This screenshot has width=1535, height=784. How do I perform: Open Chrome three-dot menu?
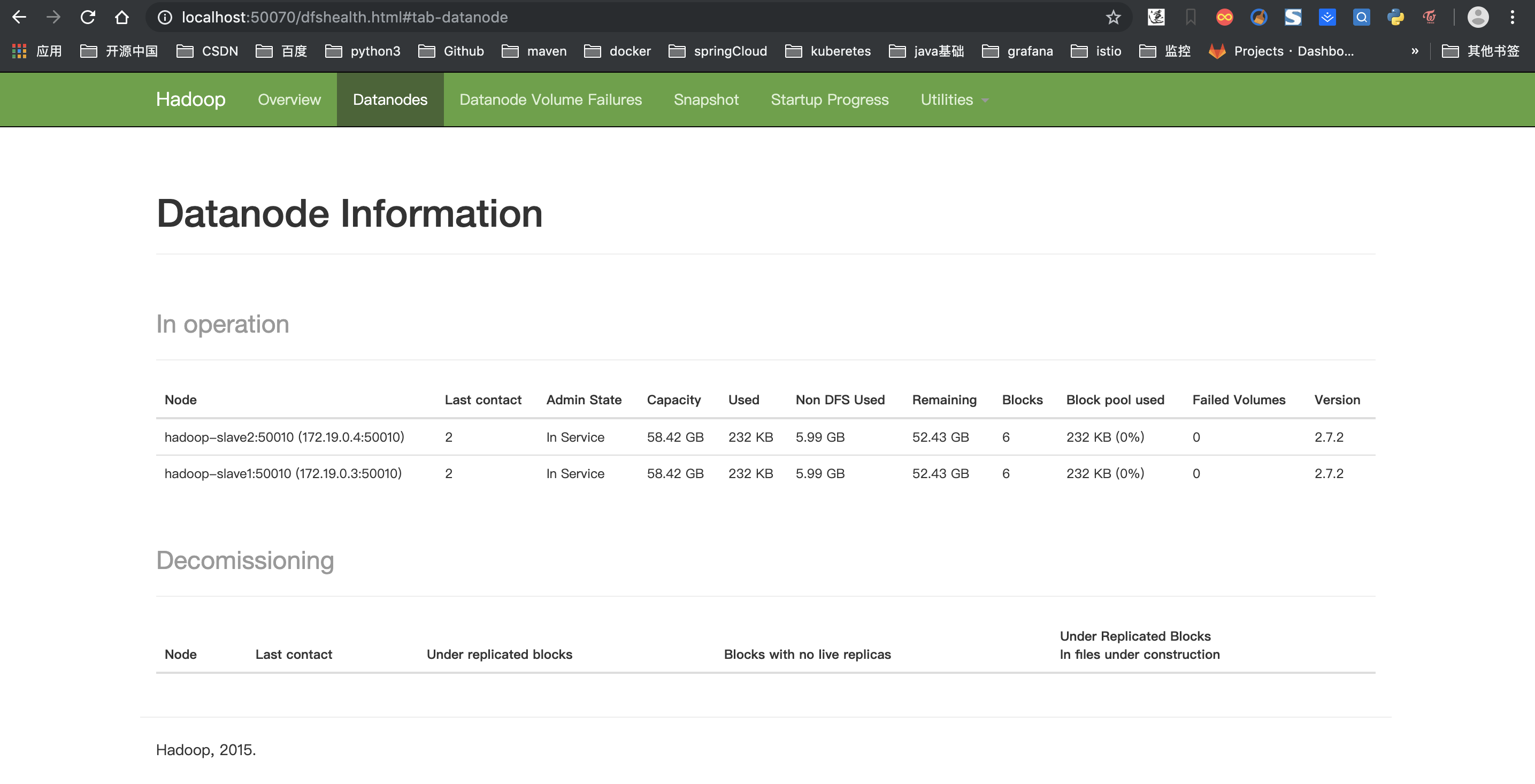click(1513, 17)
